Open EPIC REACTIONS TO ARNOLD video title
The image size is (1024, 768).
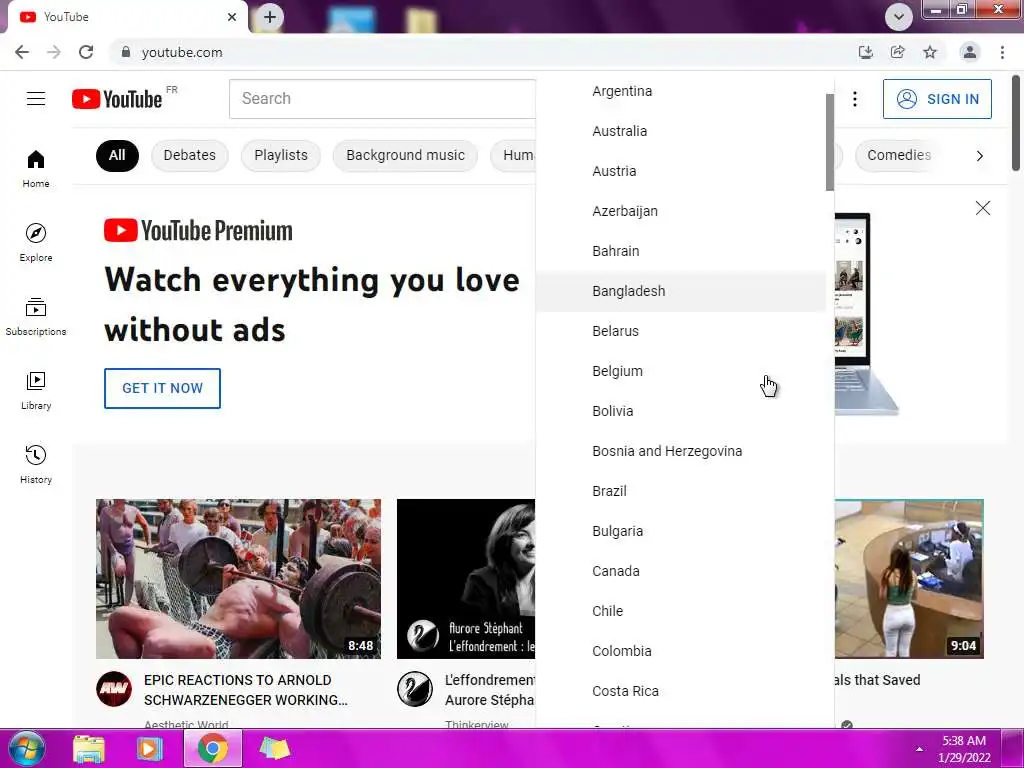click(x=246, y=690)
